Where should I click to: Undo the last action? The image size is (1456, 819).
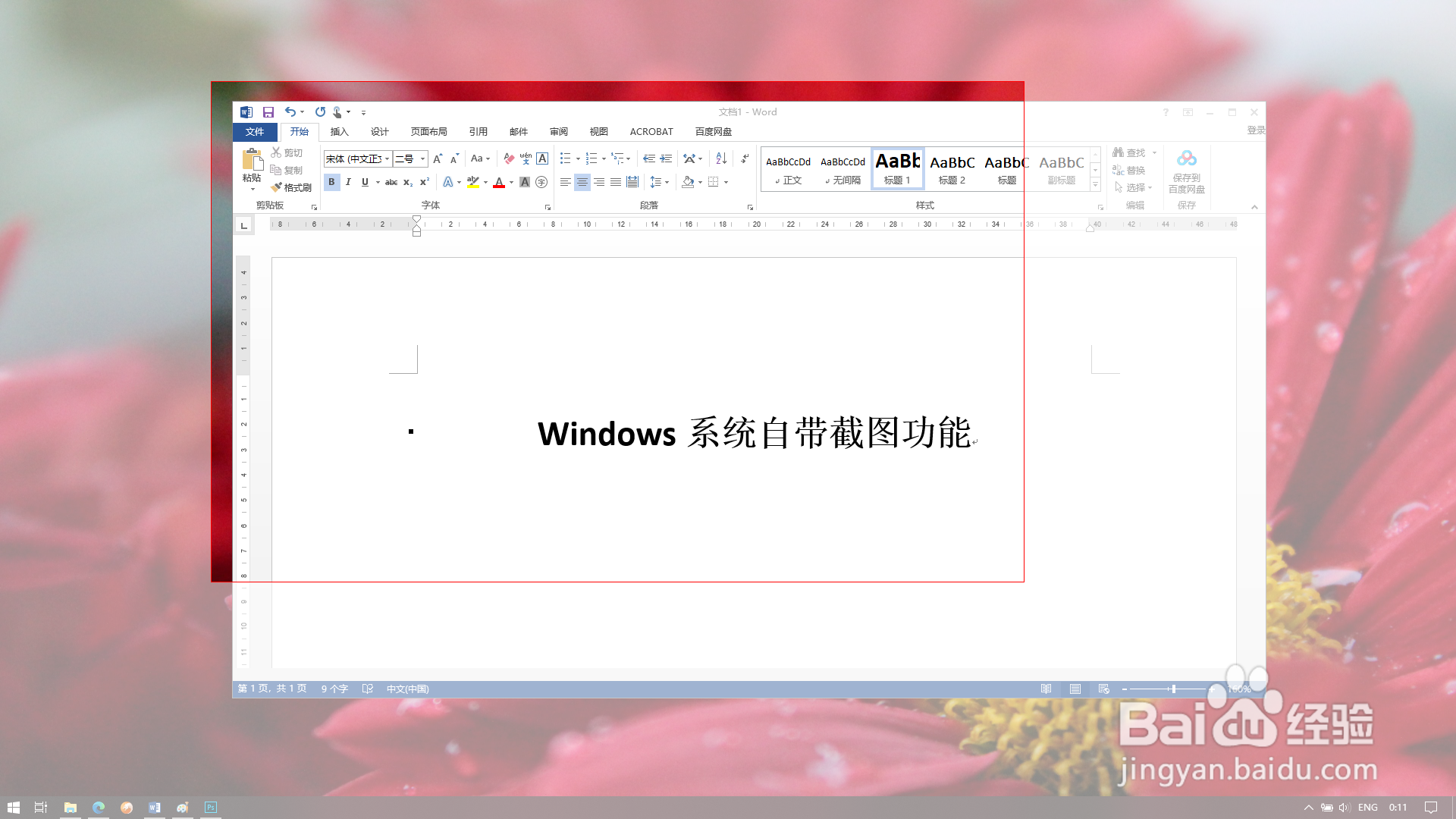290,112
